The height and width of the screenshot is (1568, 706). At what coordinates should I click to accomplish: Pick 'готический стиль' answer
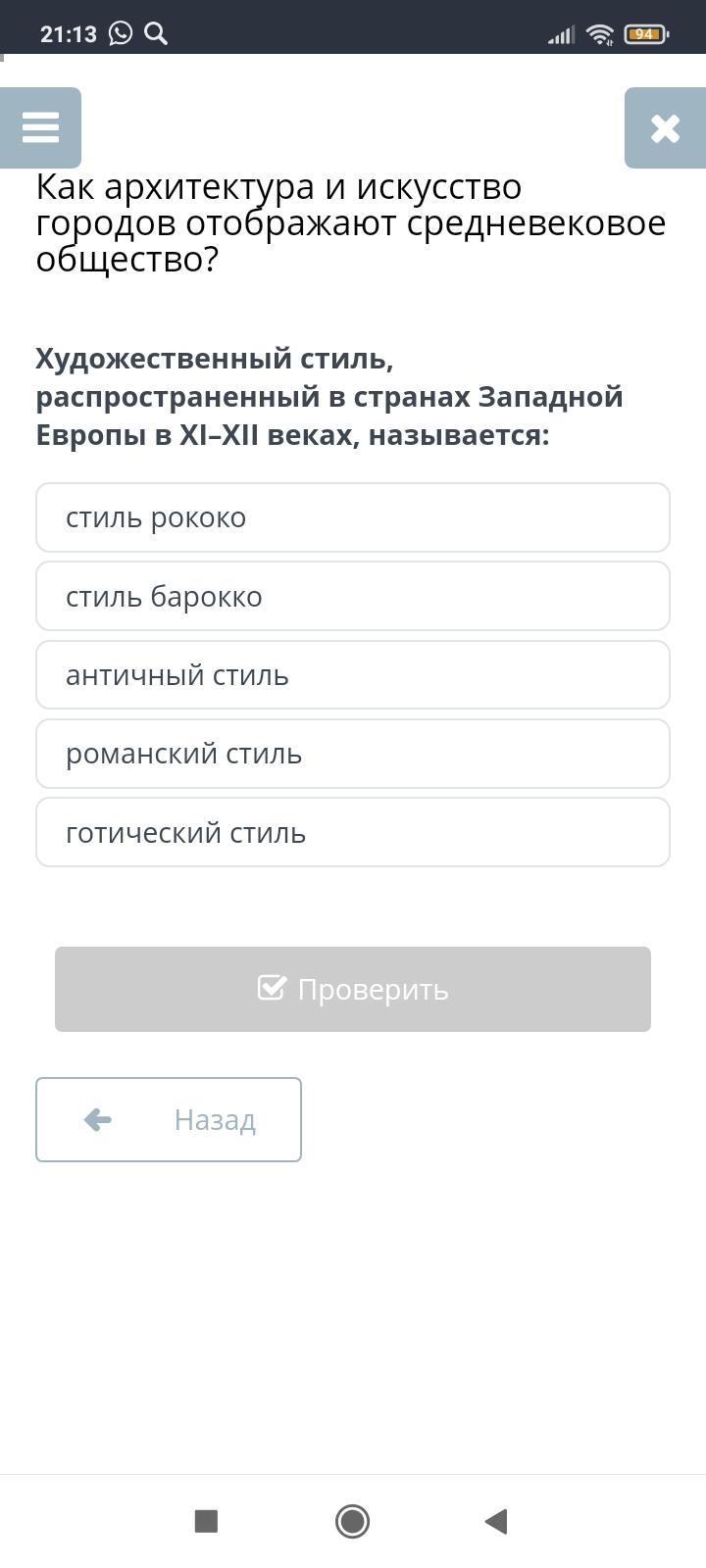tap(352, 832)
